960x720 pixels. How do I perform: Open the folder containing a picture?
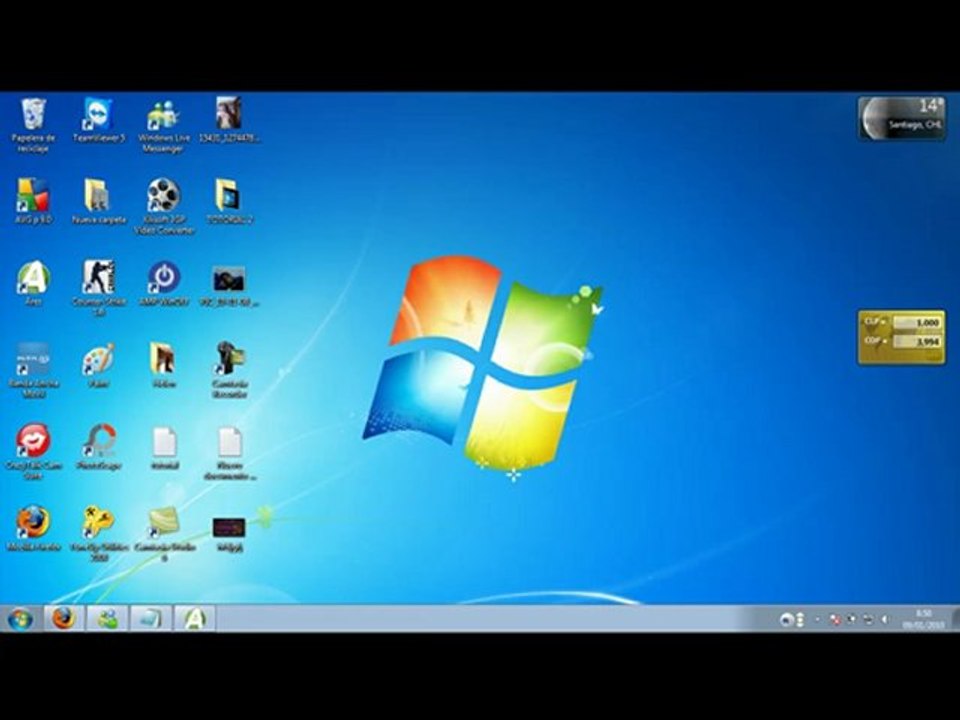163,365
